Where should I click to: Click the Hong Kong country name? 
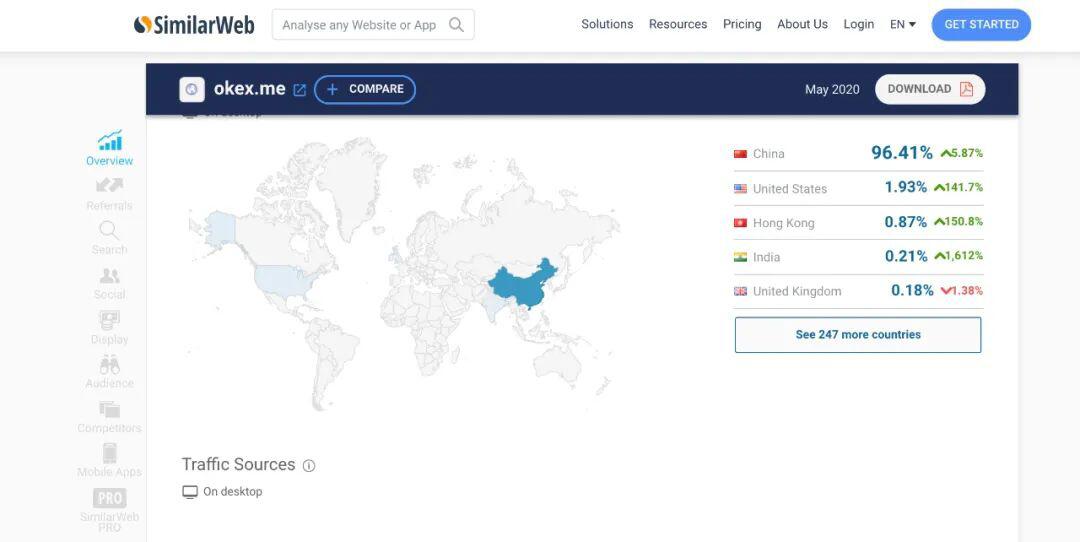(783, 223)
